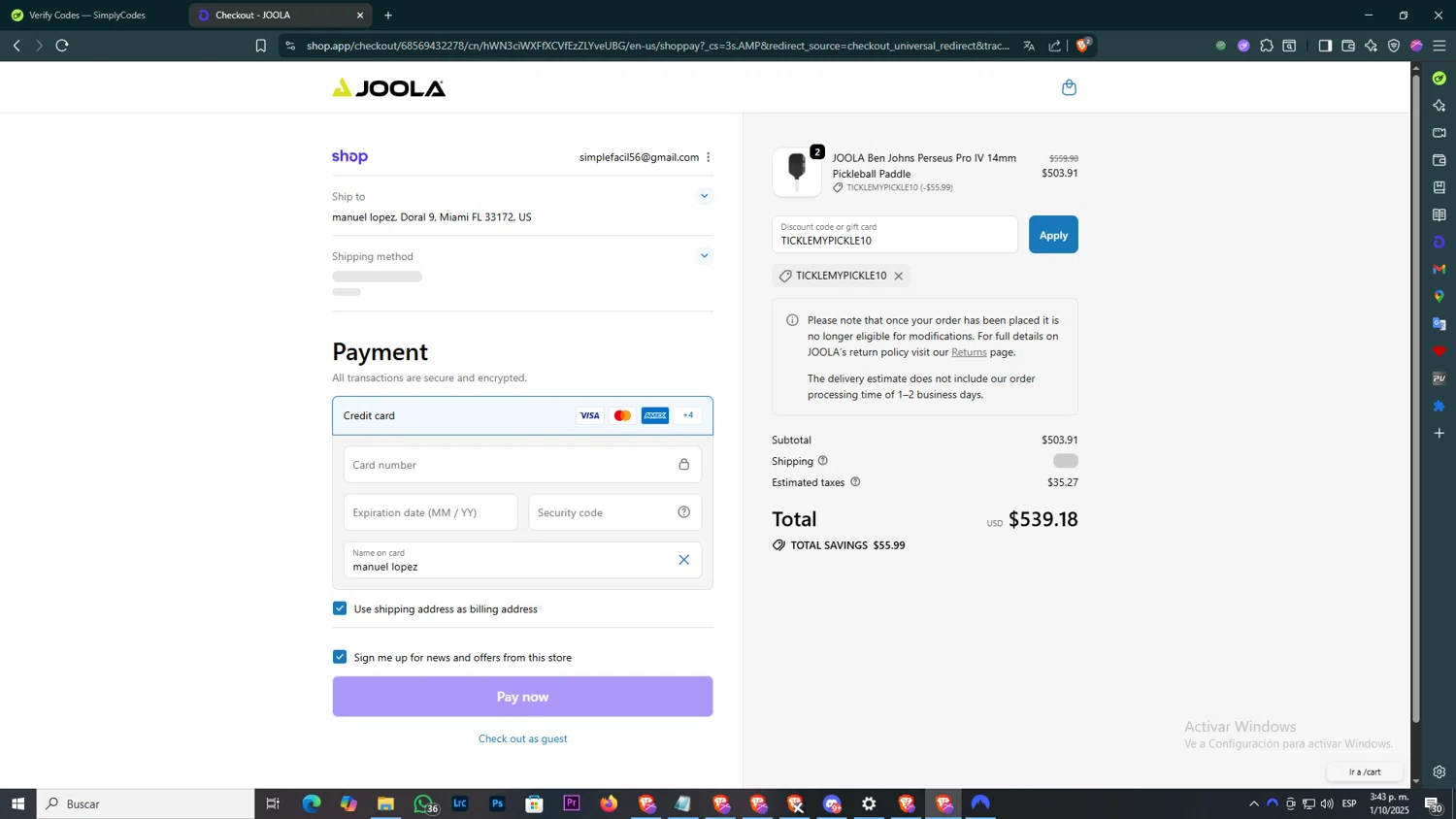This screenshot has width=1456, height=819.
Task: Click the Windows Start button
Action: (17, 803)
